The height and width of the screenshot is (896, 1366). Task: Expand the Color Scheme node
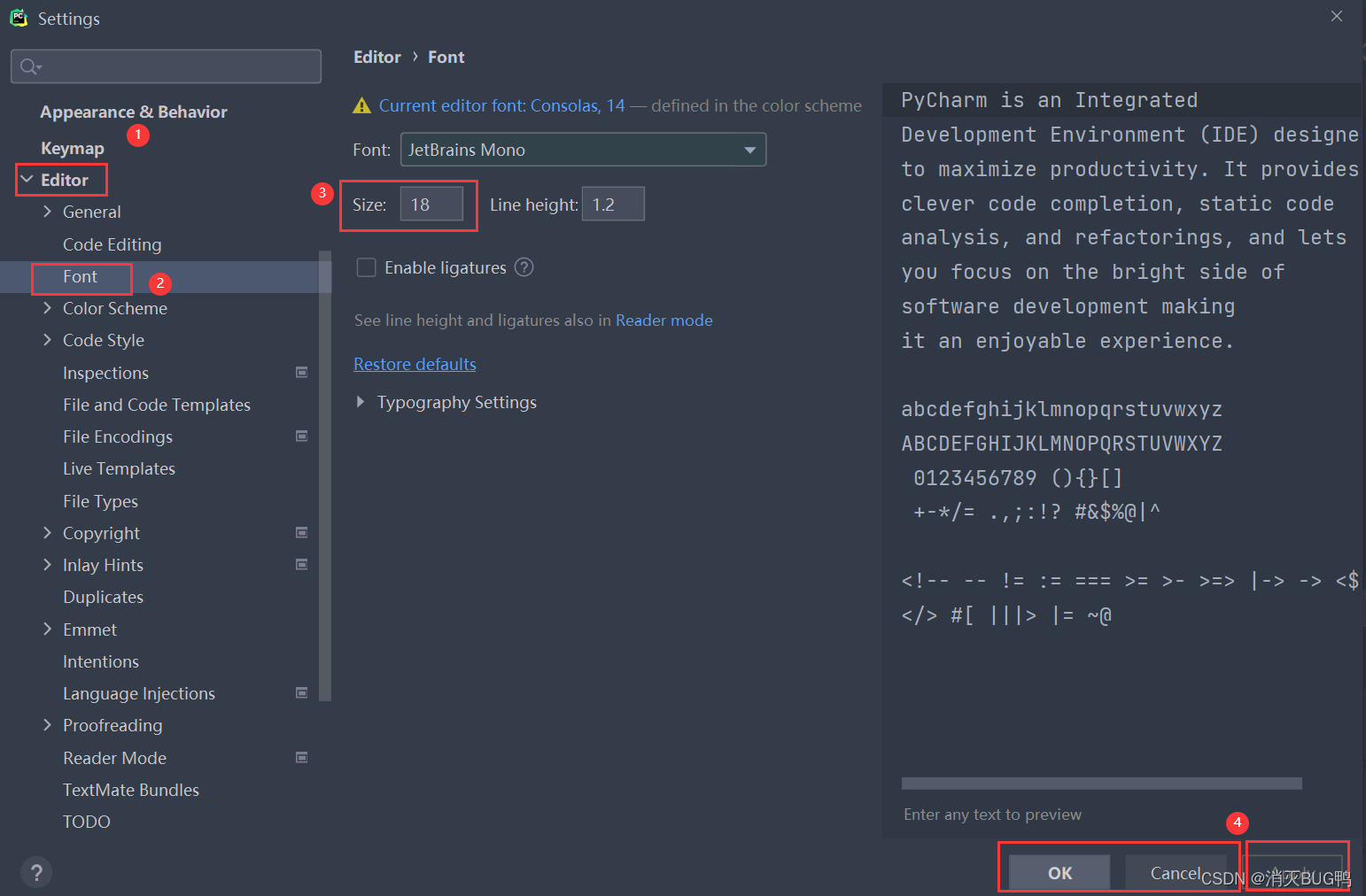48,308
